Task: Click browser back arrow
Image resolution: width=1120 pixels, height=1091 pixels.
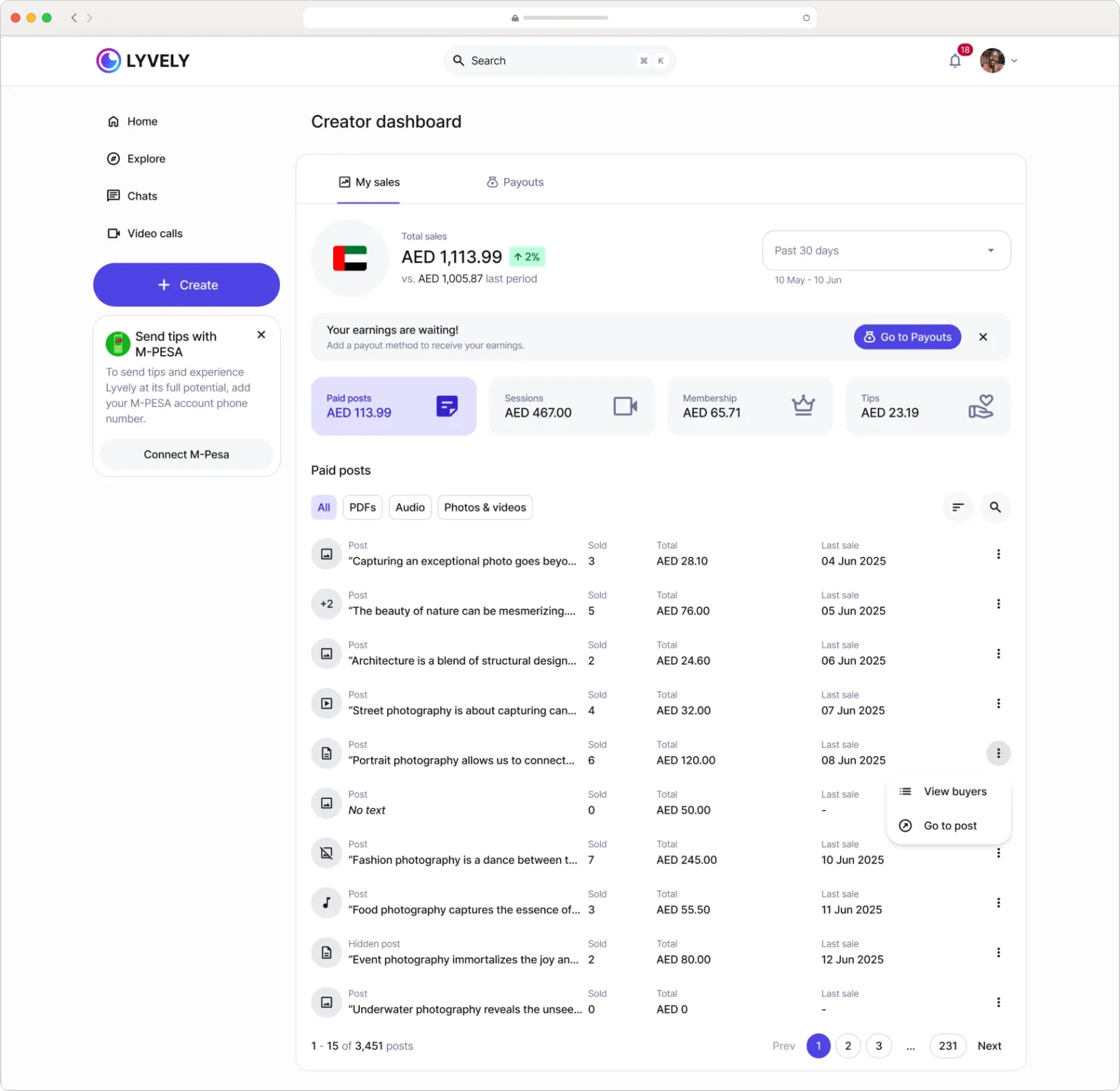Action: coord(74,18)
